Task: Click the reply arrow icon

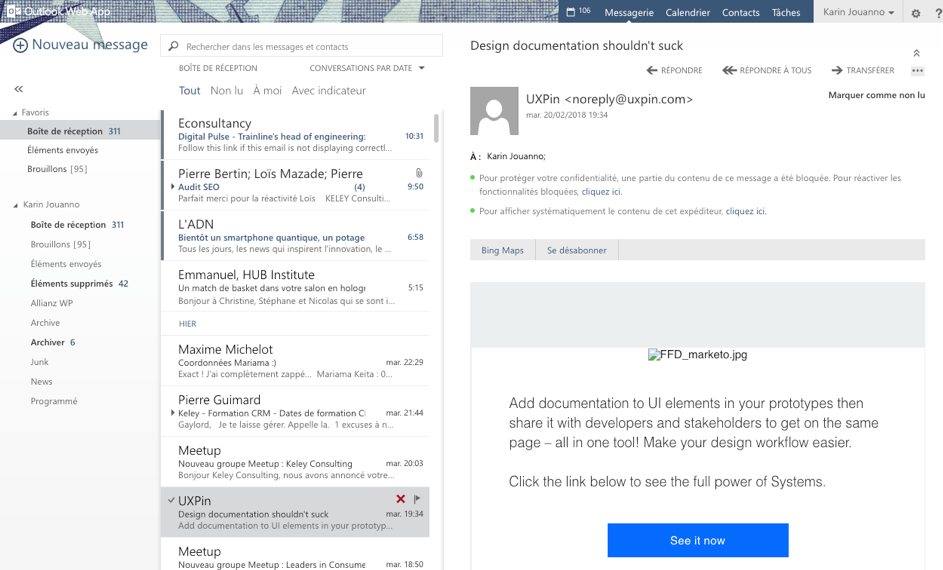Action: [652, 70]
